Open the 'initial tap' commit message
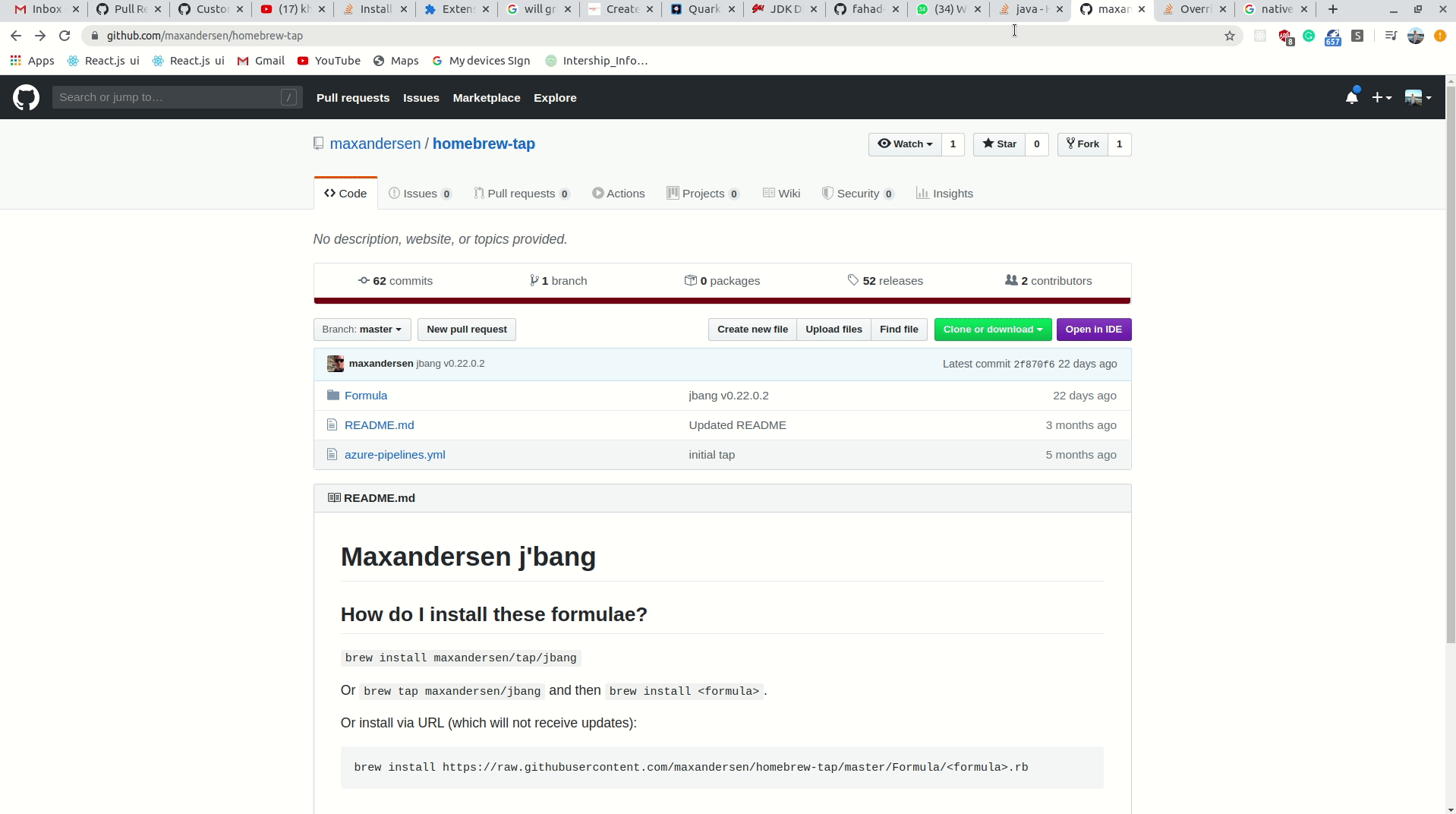 click(711, 455)
